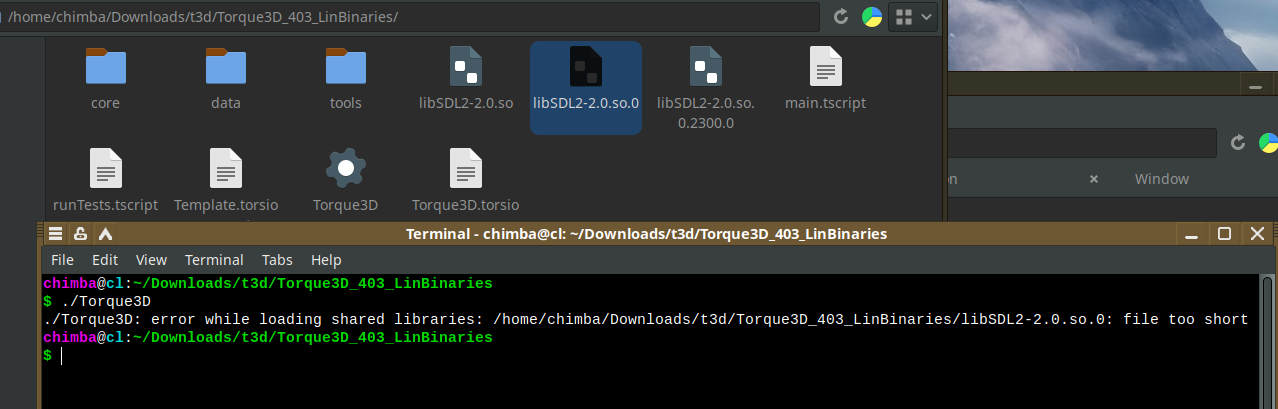
Task: Click the 'main.tscript' file name
Action: [825, 103]
